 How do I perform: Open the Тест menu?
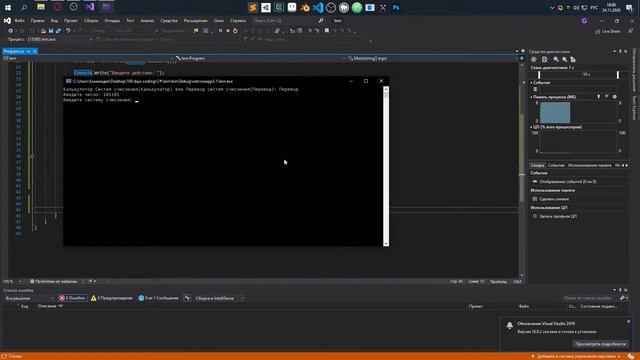point(130,20)
